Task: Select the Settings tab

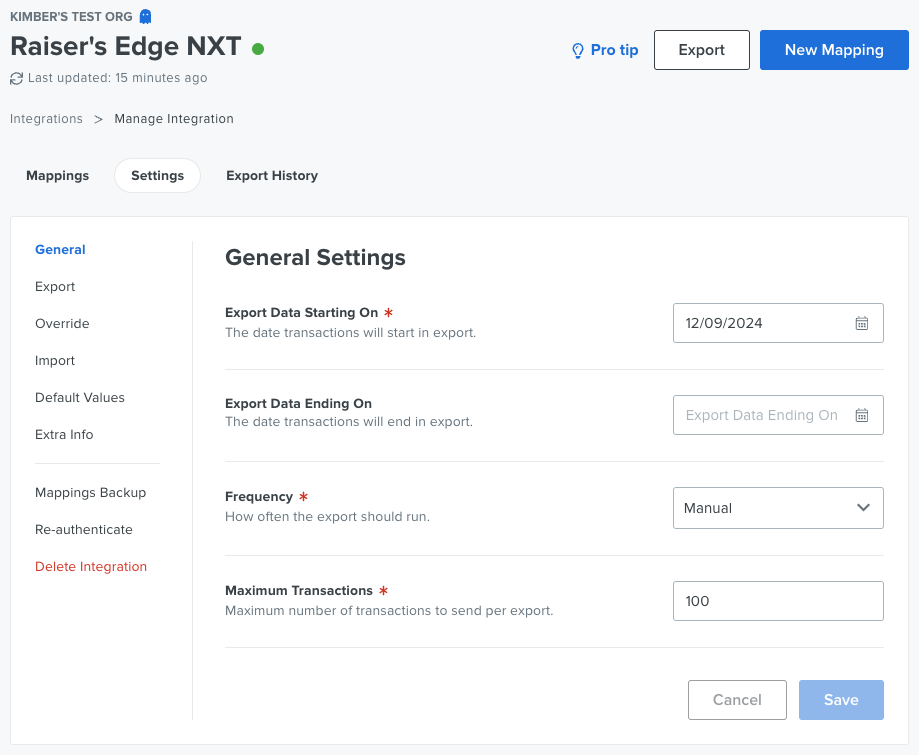Action: [x=158, y=175]
